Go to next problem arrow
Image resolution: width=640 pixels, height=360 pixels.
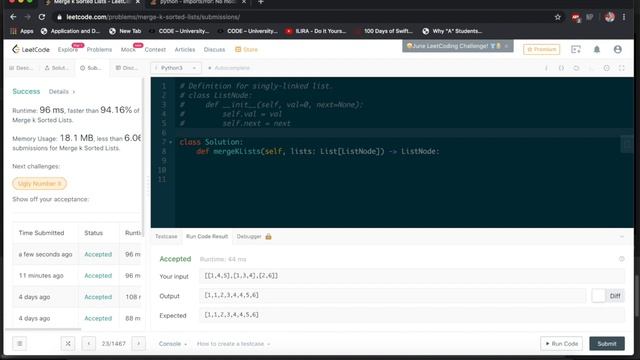[x=138, y=344]
